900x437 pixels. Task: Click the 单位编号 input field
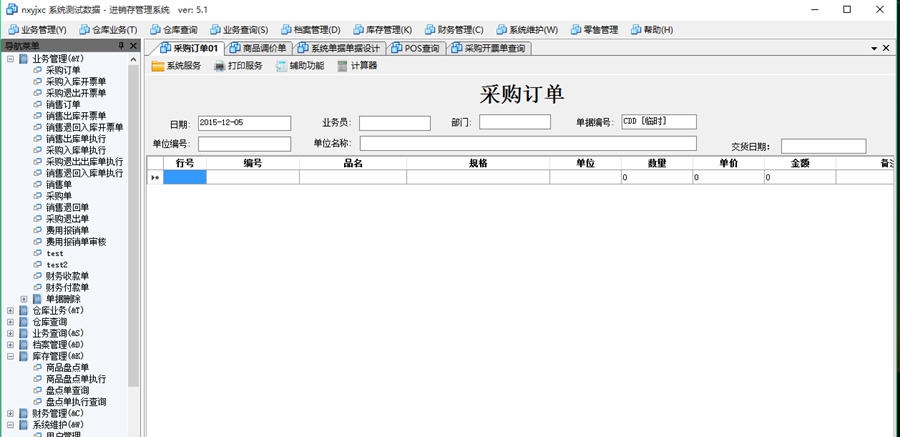[245, 144]
